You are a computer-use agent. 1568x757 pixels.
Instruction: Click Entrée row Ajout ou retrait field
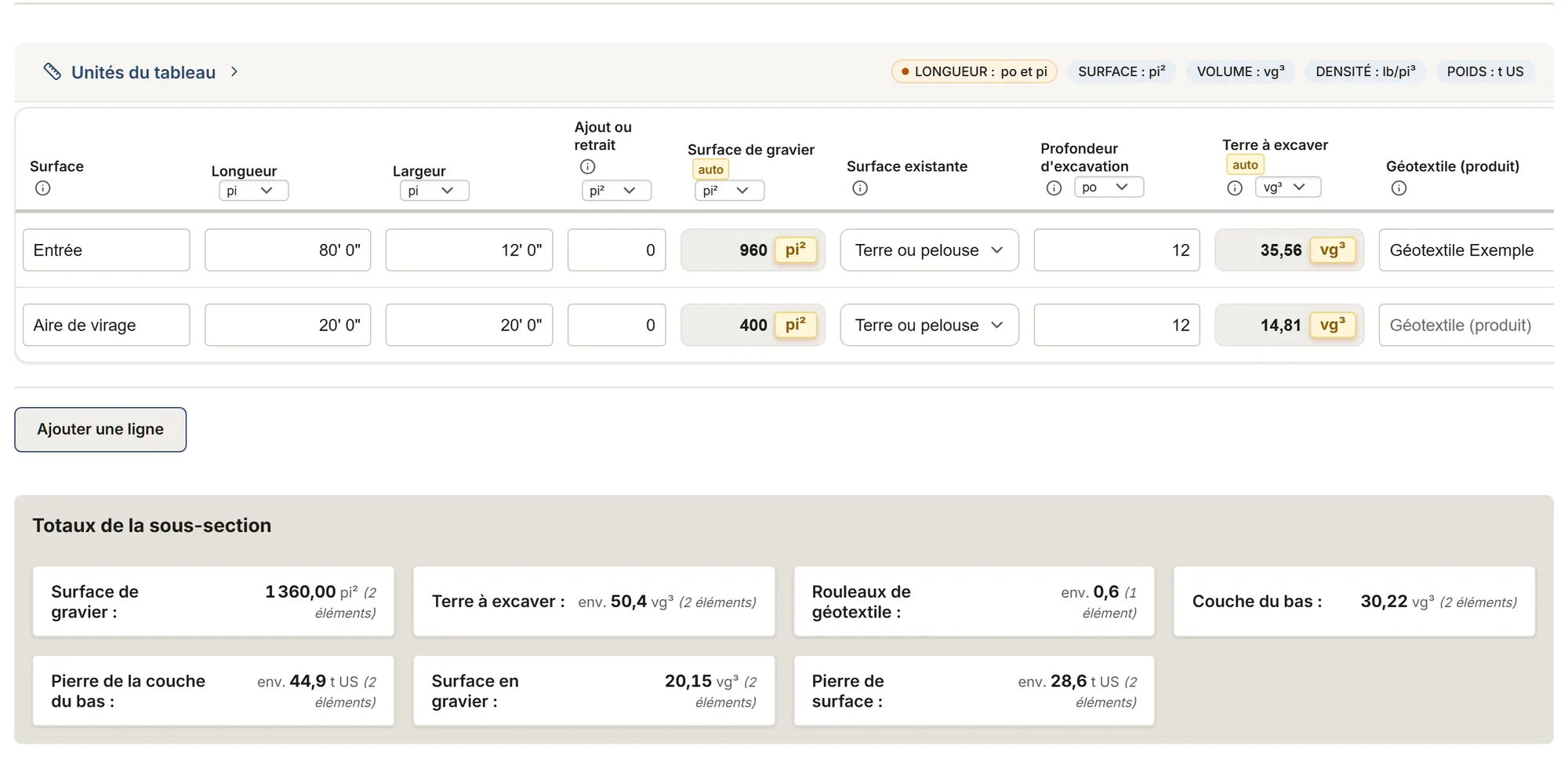[x=616, y=250]
